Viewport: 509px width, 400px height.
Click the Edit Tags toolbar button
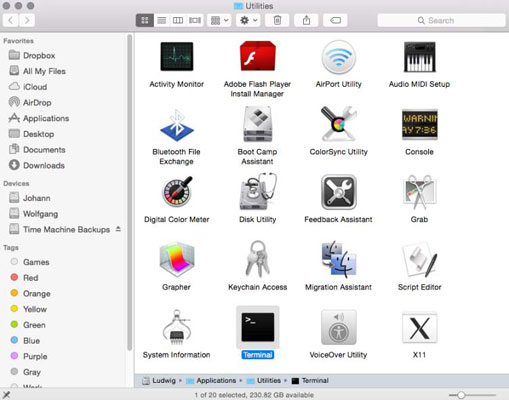coord(335,20)
